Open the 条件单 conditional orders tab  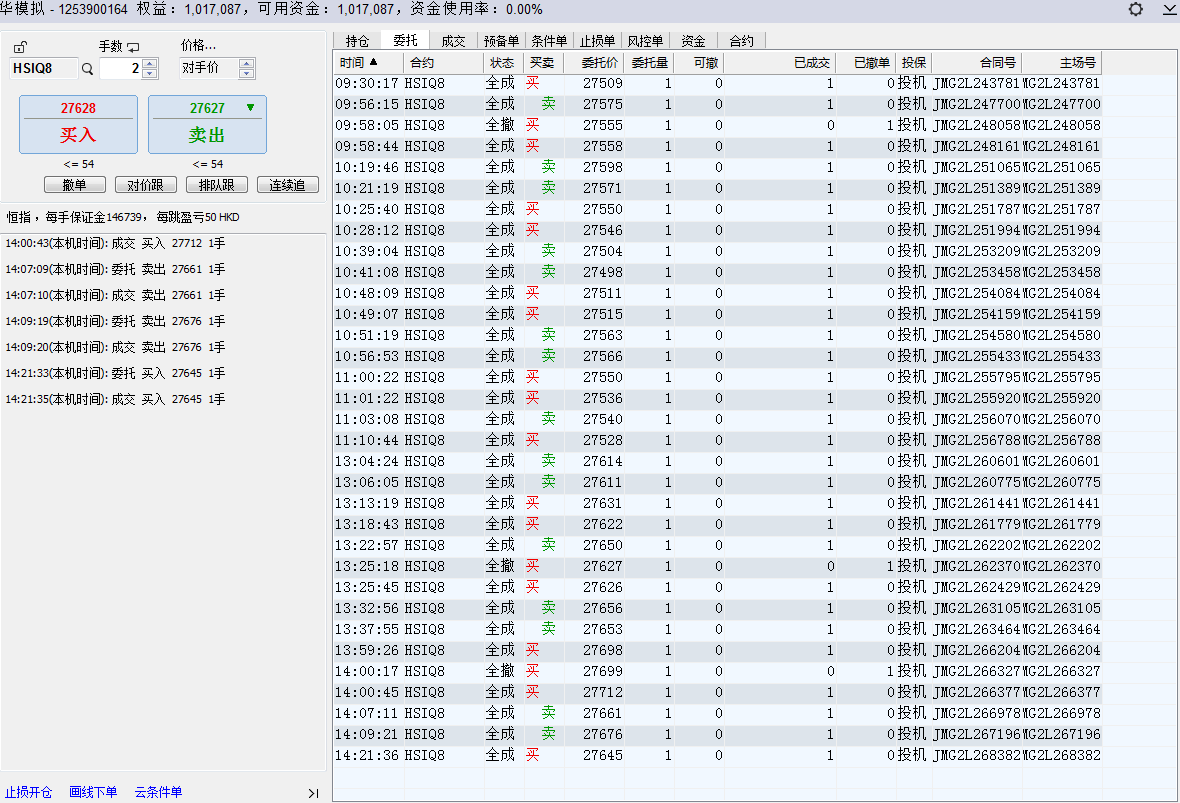coord(549,41)
